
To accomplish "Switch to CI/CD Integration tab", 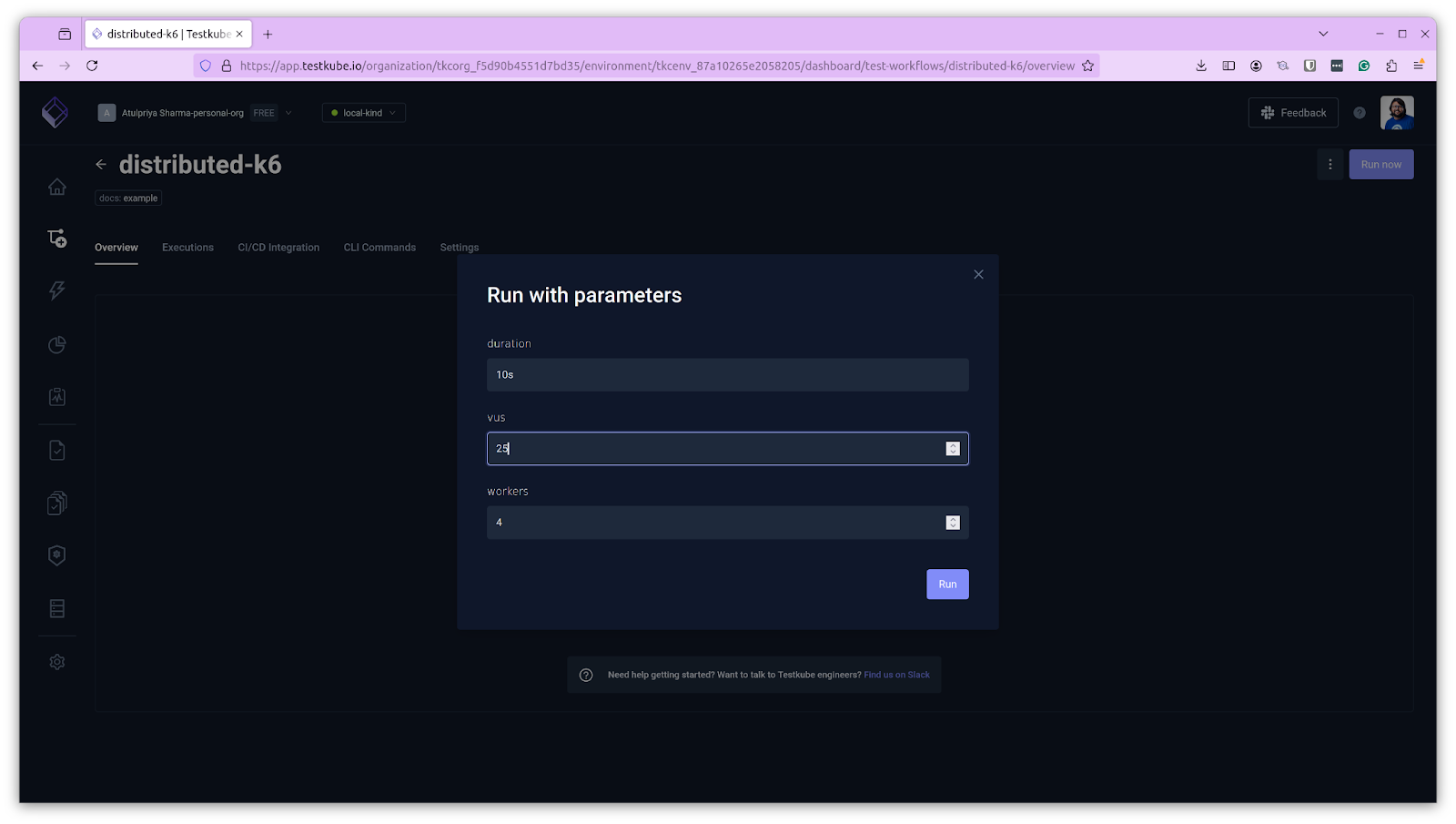I will pyautogui.click(x=278, y=248).
